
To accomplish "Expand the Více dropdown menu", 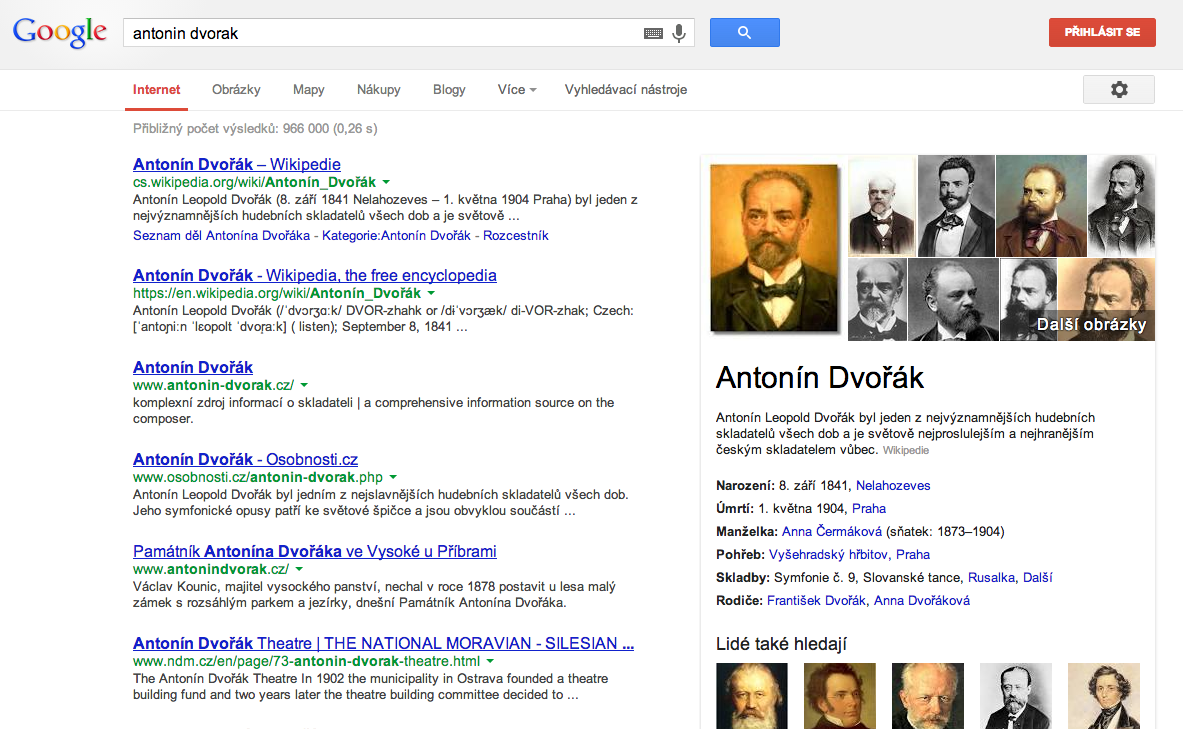I will pyautogui.click(x=517, y=90).
